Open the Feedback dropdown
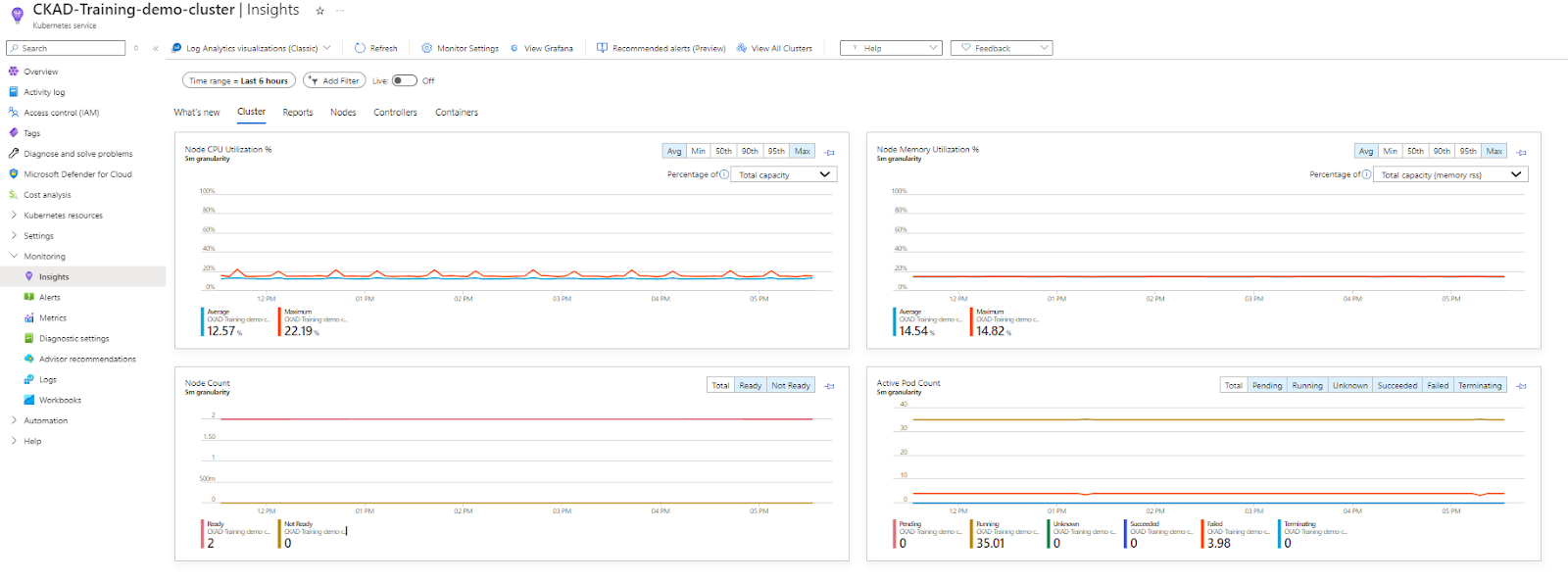The height and width of the screenshot is (581, 1568). [1002, 47]
